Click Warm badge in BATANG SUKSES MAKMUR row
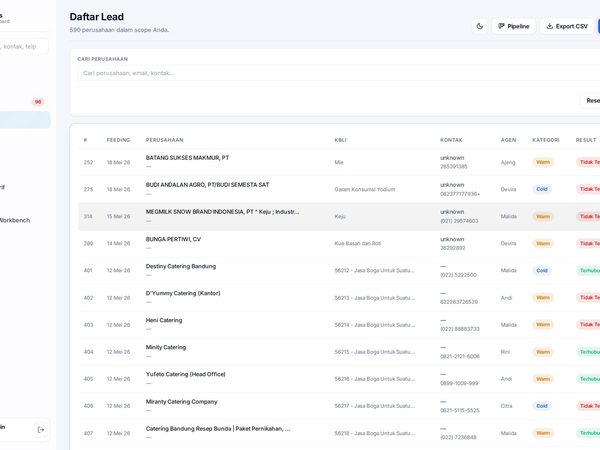The image size is (600, 450). [x=543, y=162]
